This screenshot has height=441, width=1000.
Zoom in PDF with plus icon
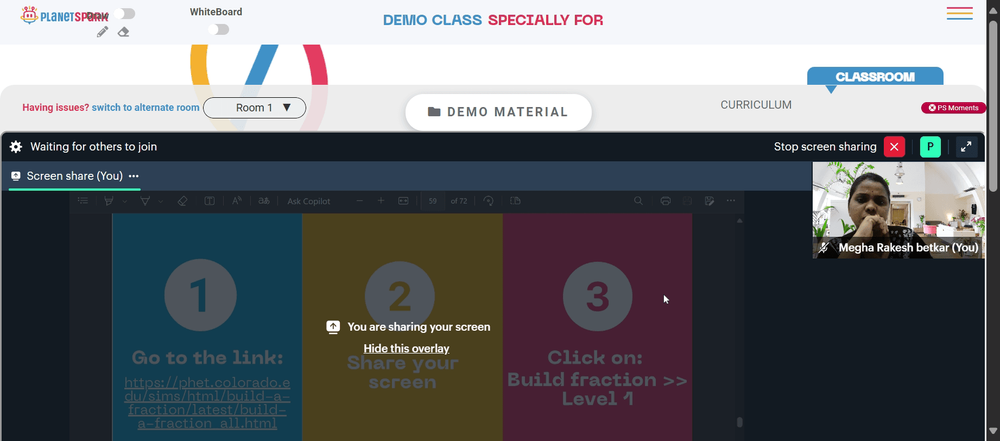pyautogui.click(x=381, y=200)
